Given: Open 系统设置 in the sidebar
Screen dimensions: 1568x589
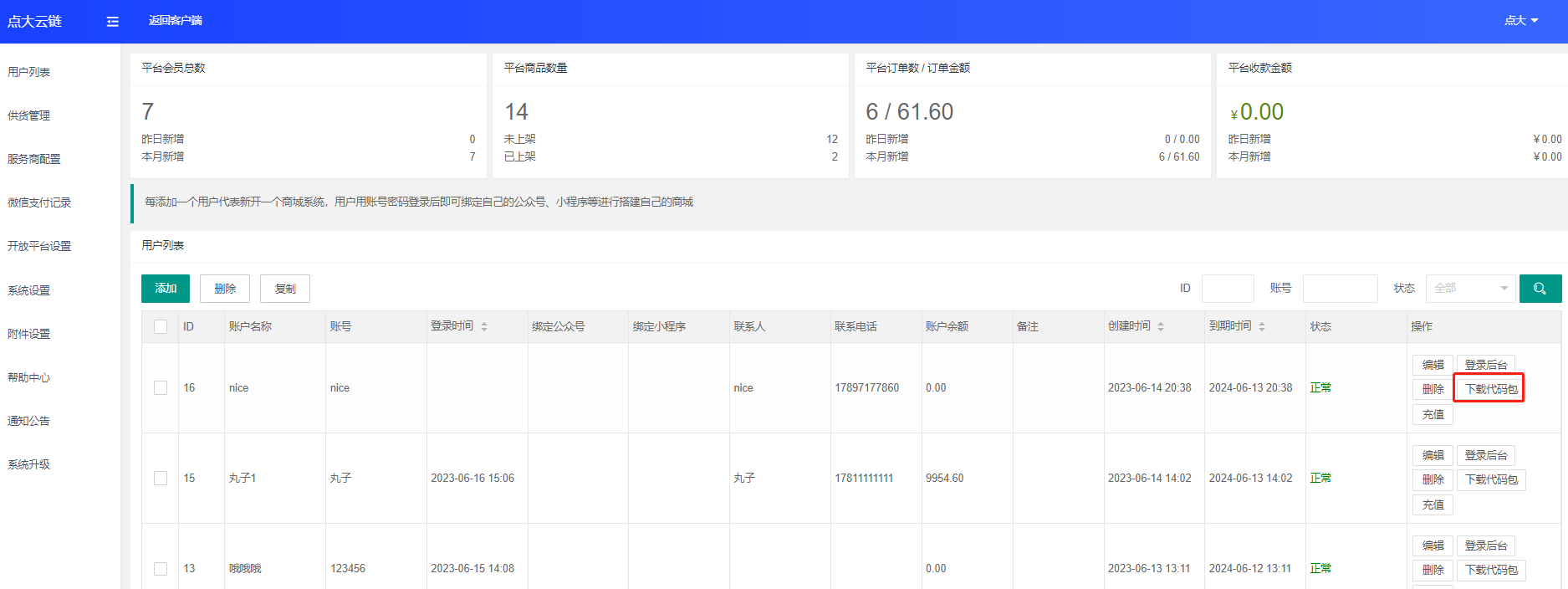Looking at the screenshot, I should pyautogui.click(x=29, y=290).
